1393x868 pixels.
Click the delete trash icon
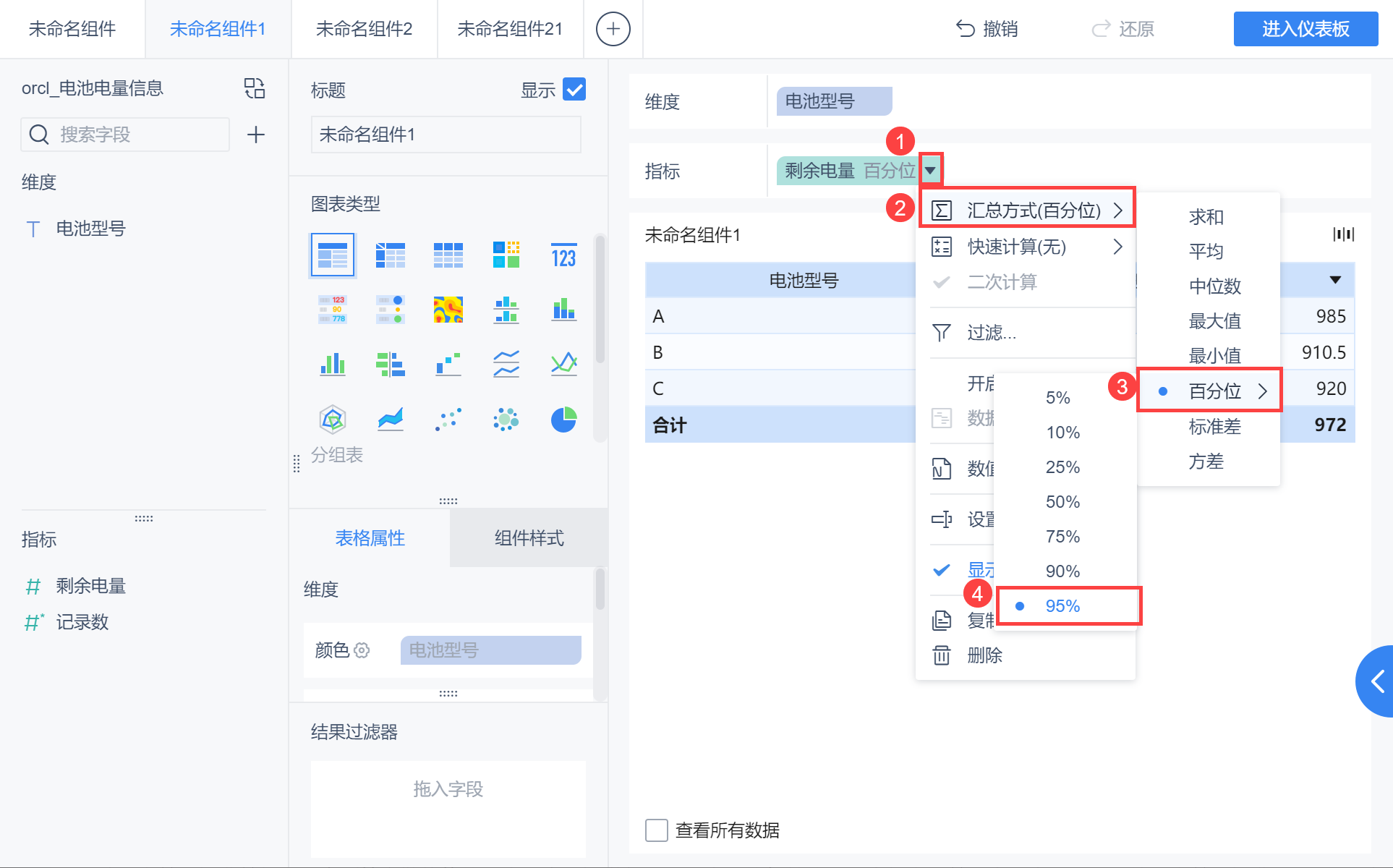941,655
